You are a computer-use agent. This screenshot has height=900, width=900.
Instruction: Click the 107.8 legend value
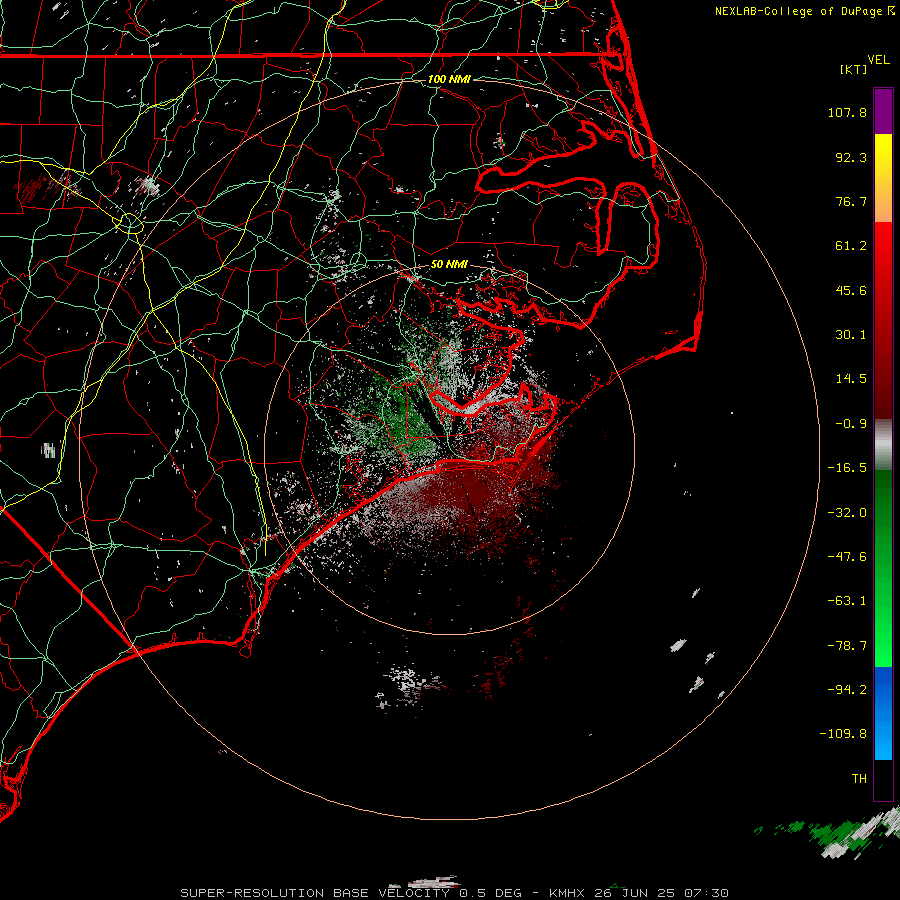pyautogui.click(x=847, y=112)
